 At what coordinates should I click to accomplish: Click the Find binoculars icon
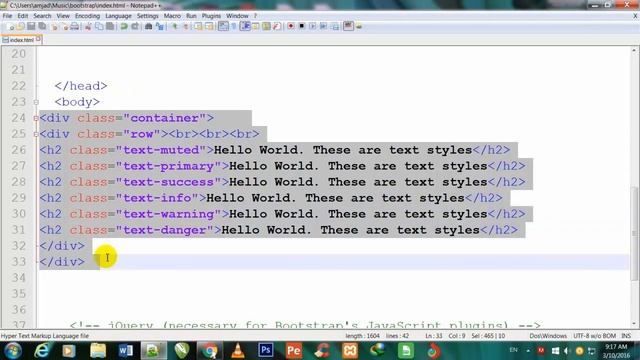coord(149,27)
